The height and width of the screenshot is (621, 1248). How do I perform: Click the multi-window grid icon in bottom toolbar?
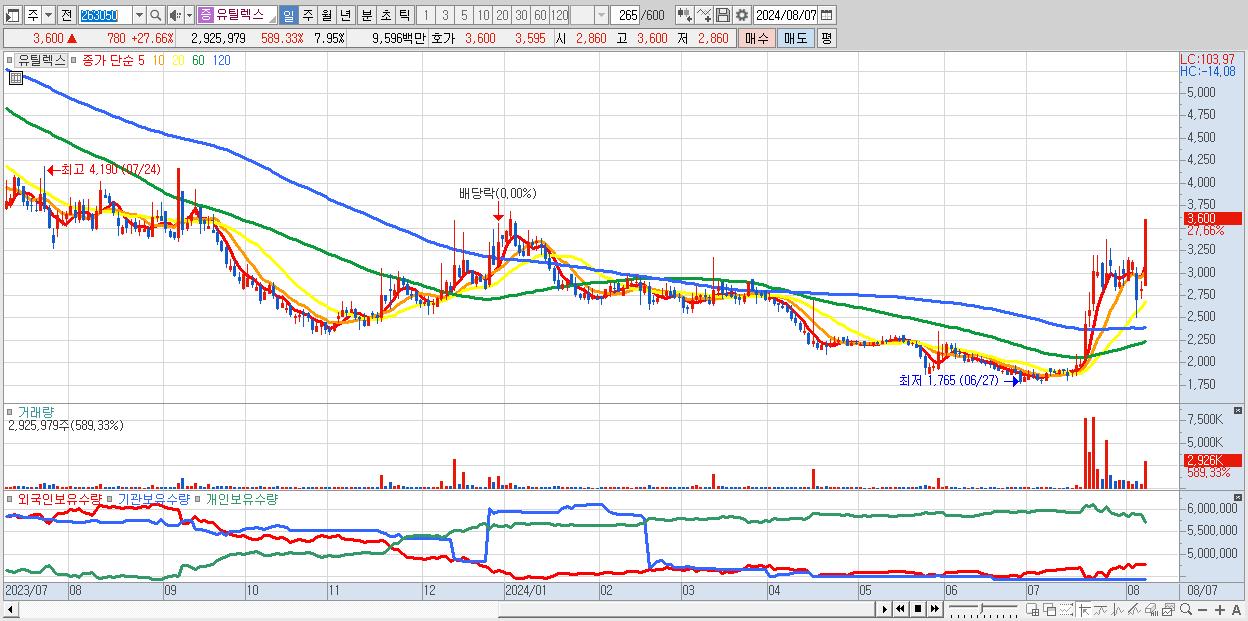click(1033, 610)
